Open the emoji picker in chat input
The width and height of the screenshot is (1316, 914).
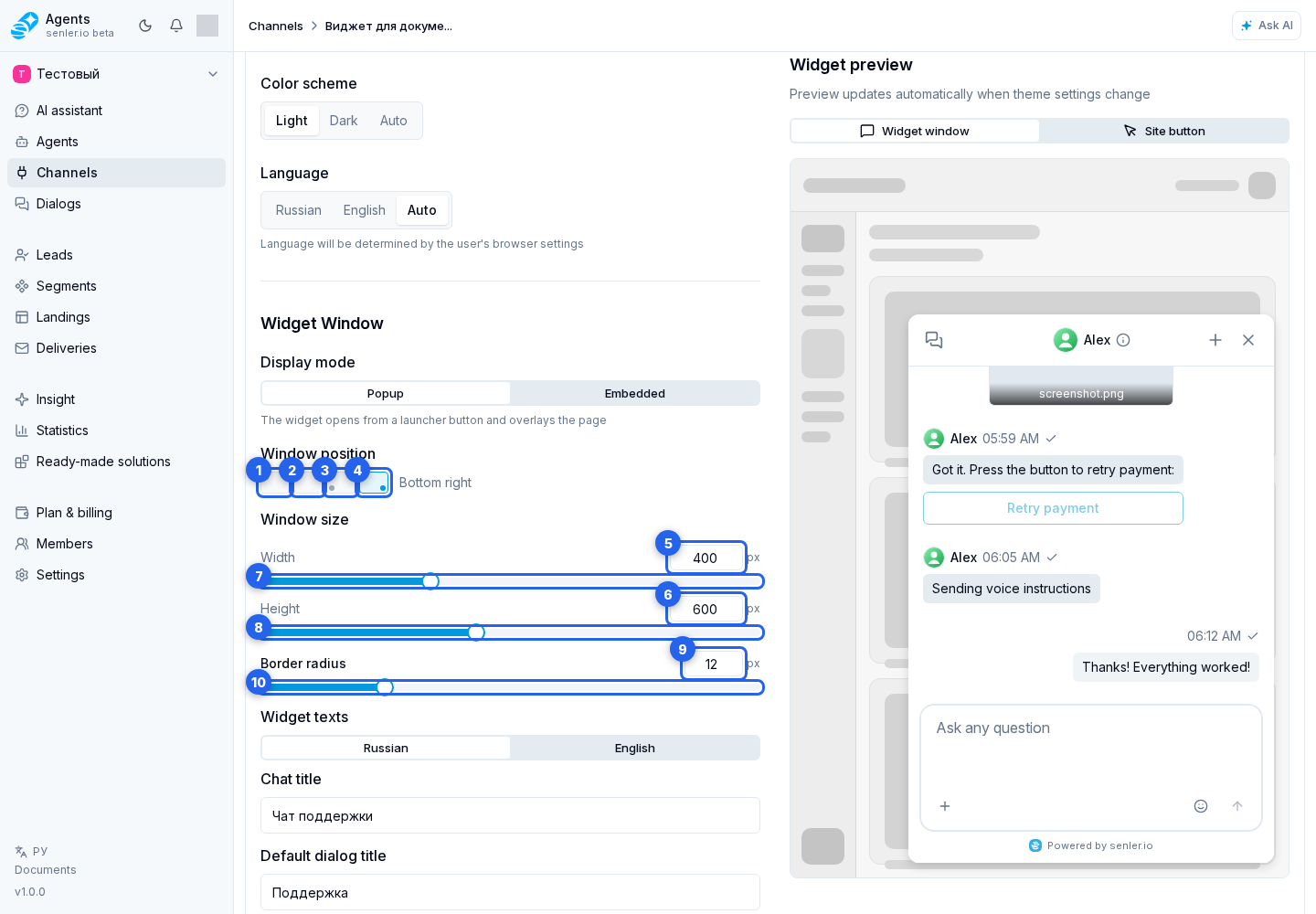tap(1201, 806)
